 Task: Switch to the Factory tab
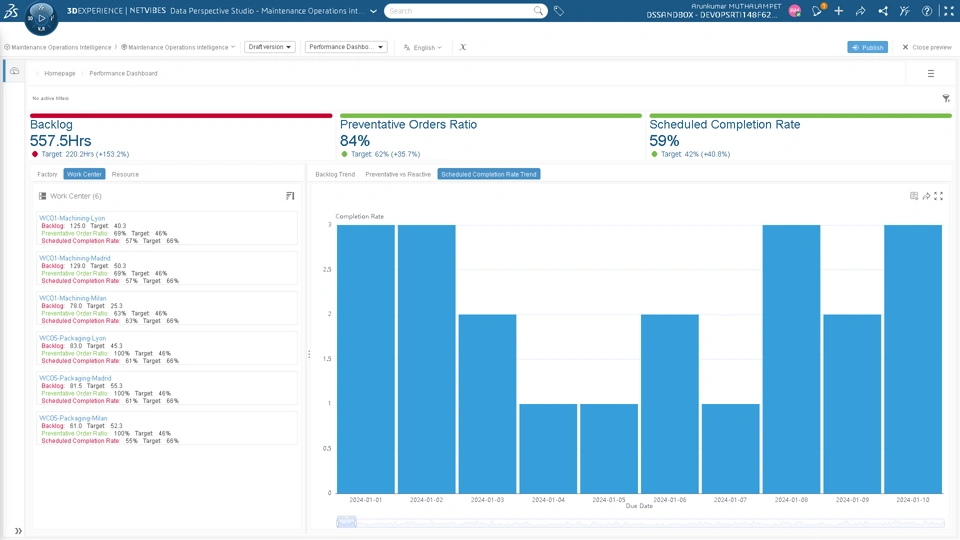pyautogui.click(x=47, y=174)
